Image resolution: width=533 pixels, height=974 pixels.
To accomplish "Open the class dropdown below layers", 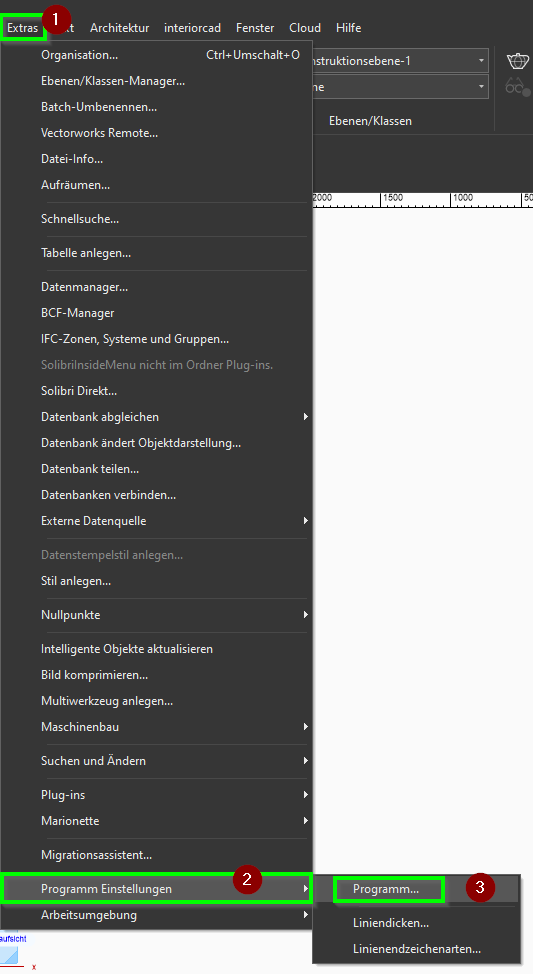I will coord(400,87).
